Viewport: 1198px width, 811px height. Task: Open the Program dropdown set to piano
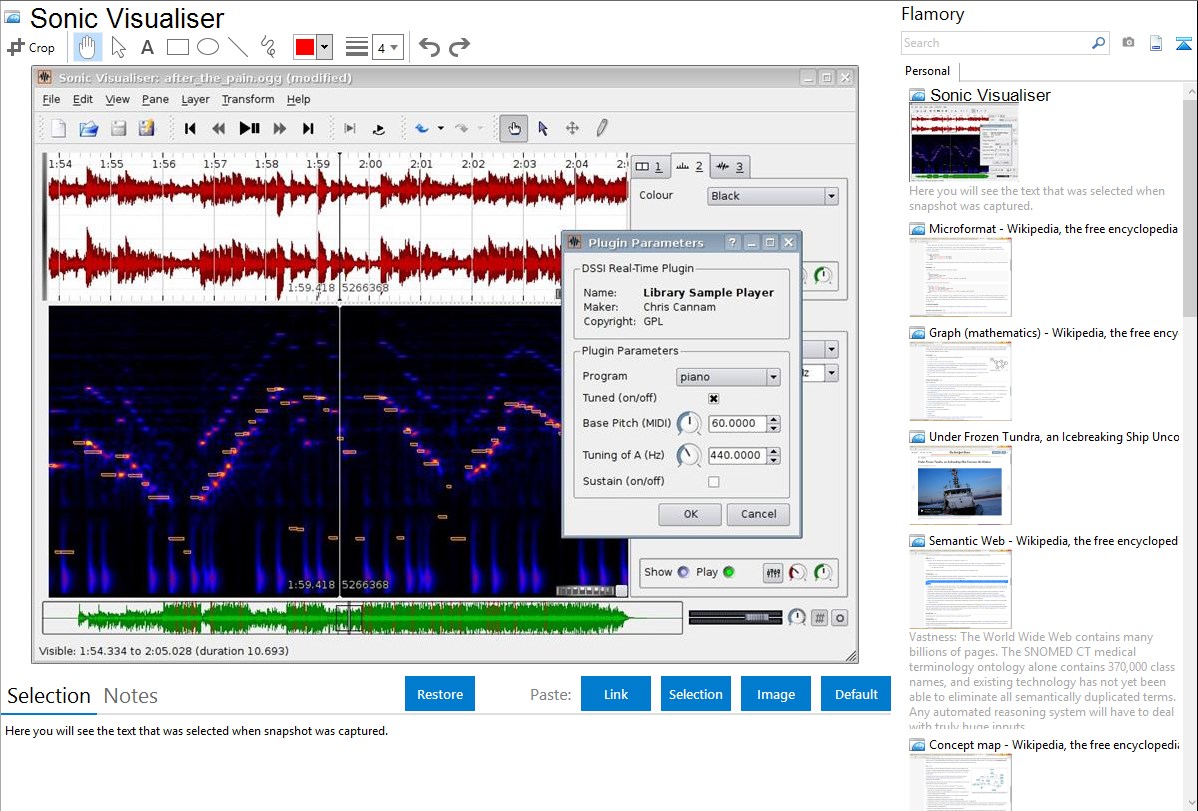pos(728,377)
